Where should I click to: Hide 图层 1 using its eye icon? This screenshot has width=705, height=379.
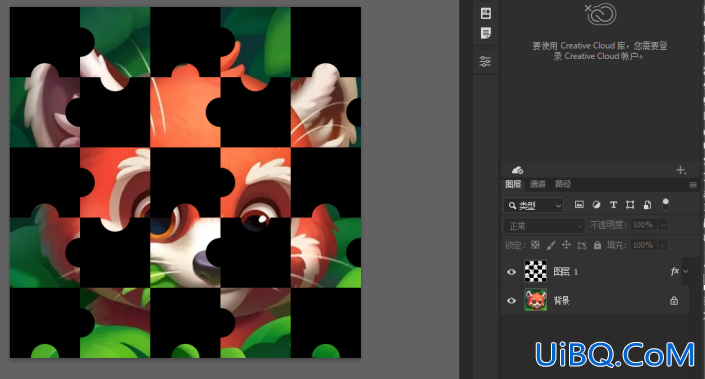(x=511, y=272)
